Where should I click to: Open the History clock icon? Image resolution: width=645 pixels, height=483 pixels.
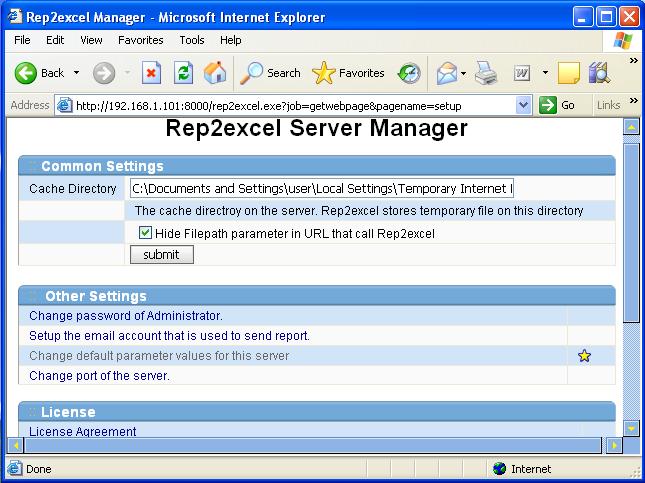tap(409, 73)
